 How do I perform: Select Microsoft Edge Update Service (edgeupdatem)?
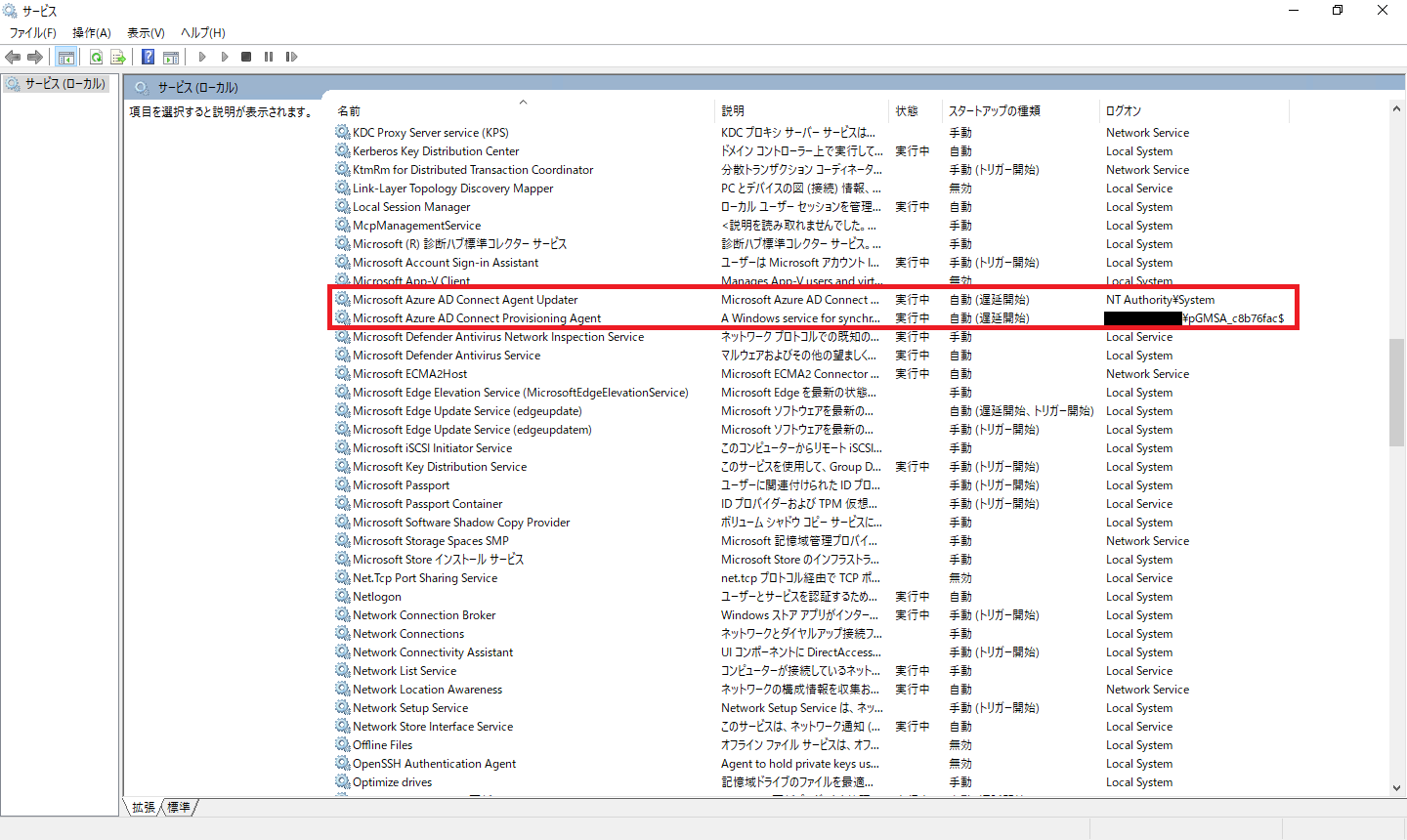[472, 429]
